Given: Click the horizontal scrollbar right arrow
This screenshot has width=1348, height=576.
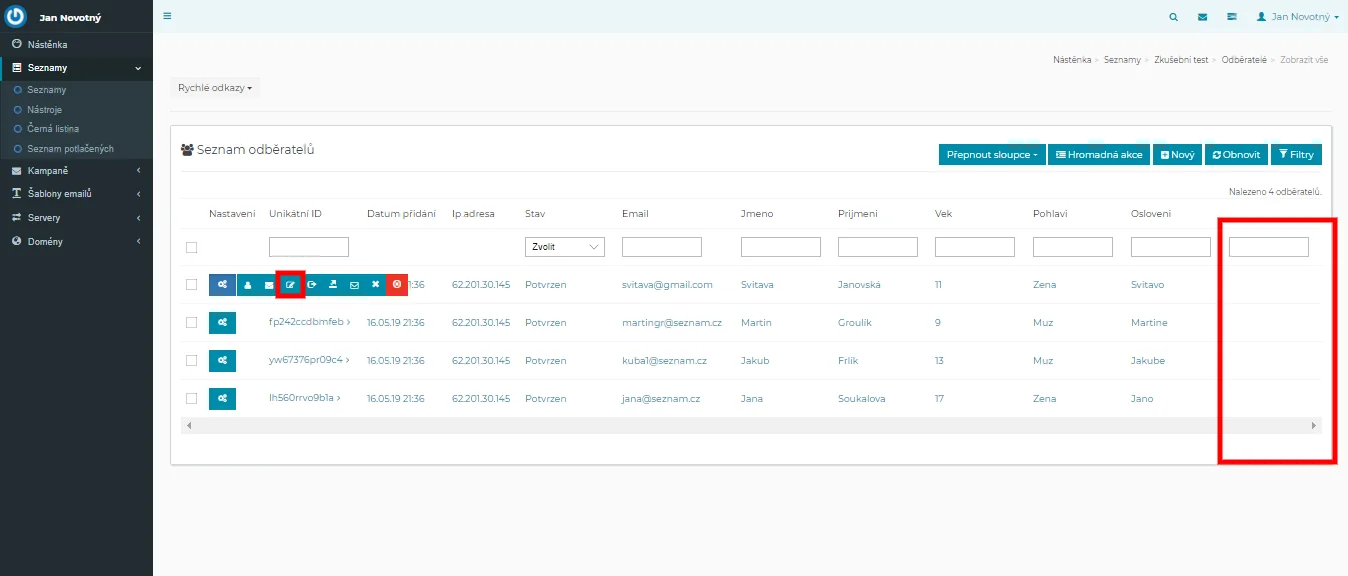Looking at the screenshot, I should coord(1314,425).
